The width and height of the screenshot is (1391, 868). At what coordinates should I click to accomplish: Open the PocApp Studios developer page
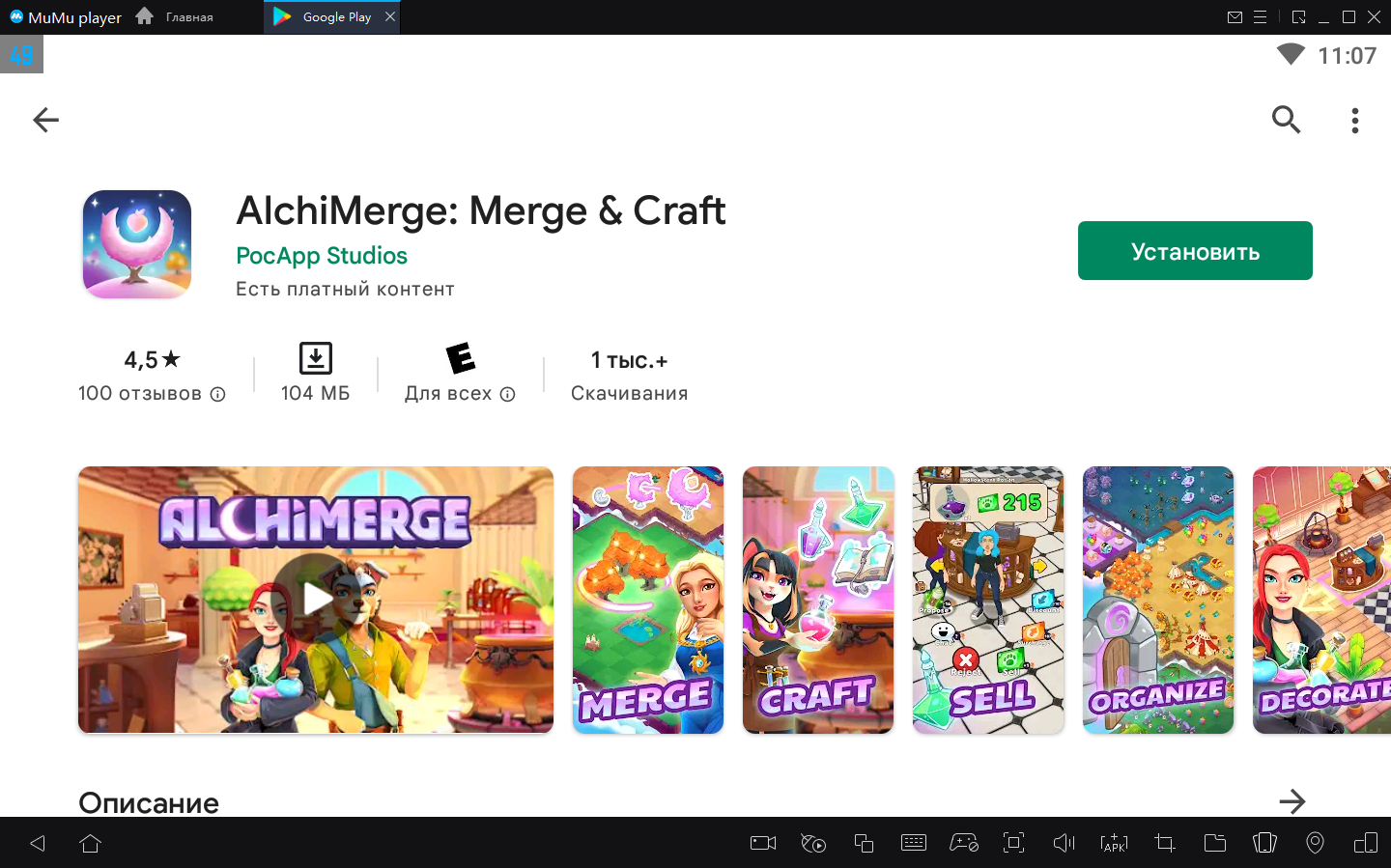(x=322, y=256)
